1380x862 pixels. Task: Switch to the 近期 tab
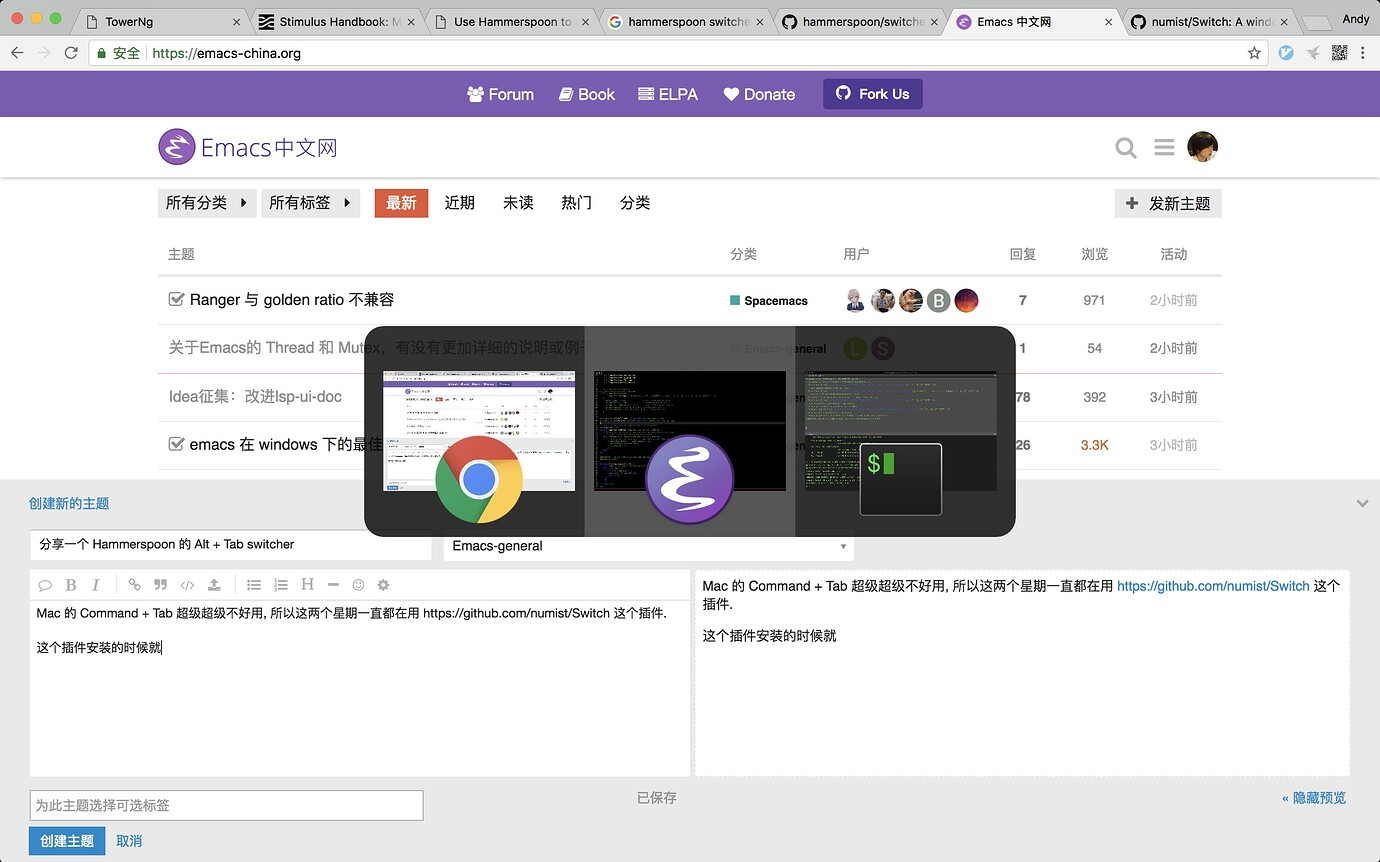(x=460, y=203)
